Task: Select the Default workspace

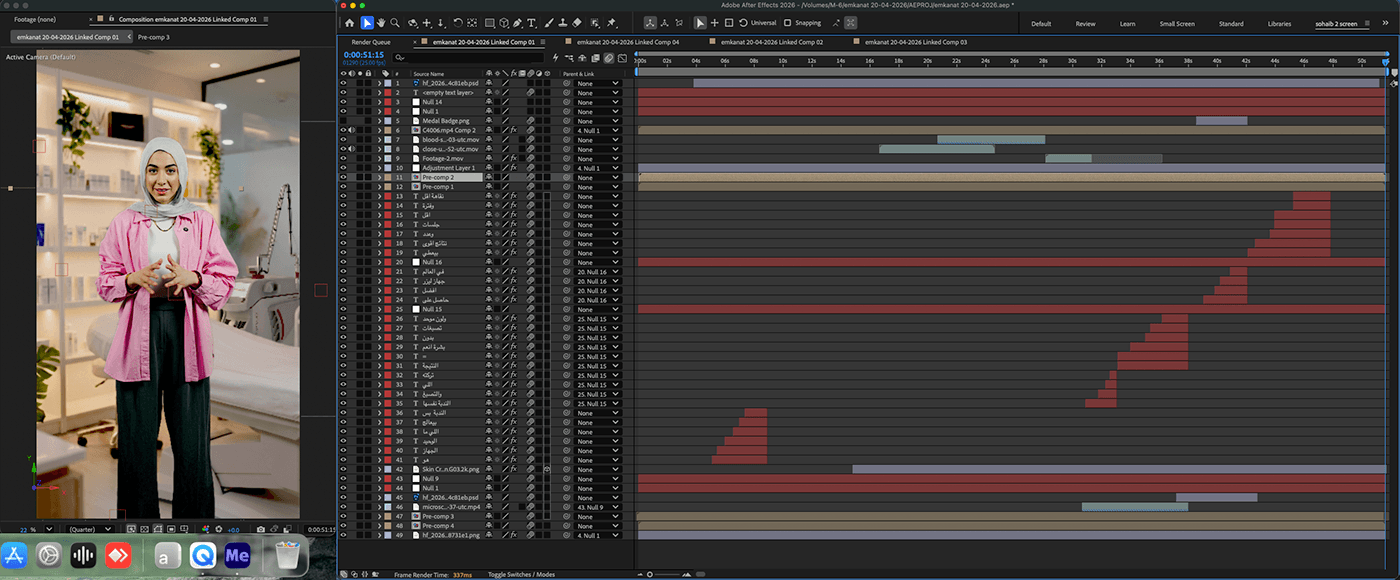Action: (x=1041, y=23)
